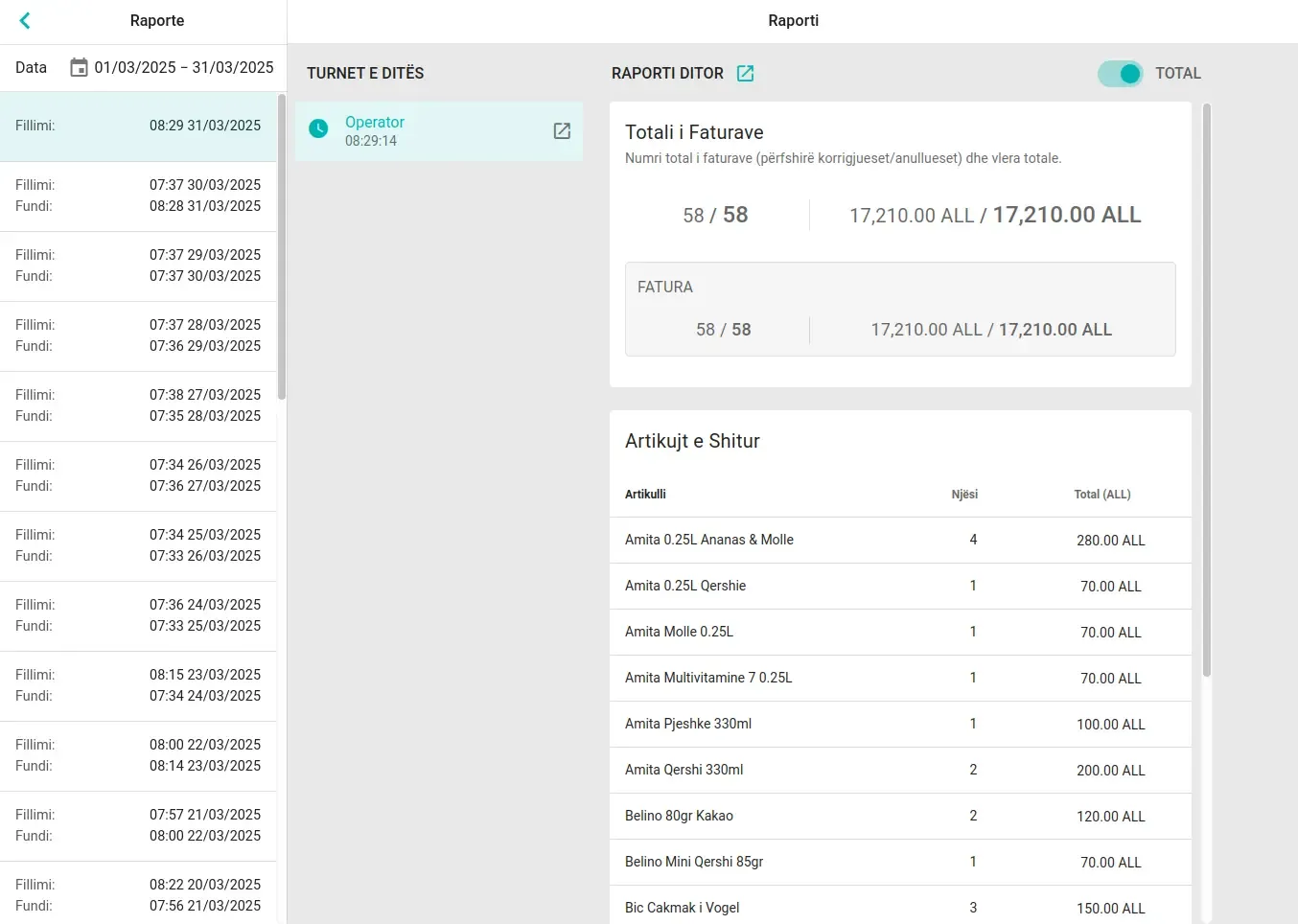The image size is (1298, 924).
Task: Click the clock icon beside Operator
Action: click(318, 128)
